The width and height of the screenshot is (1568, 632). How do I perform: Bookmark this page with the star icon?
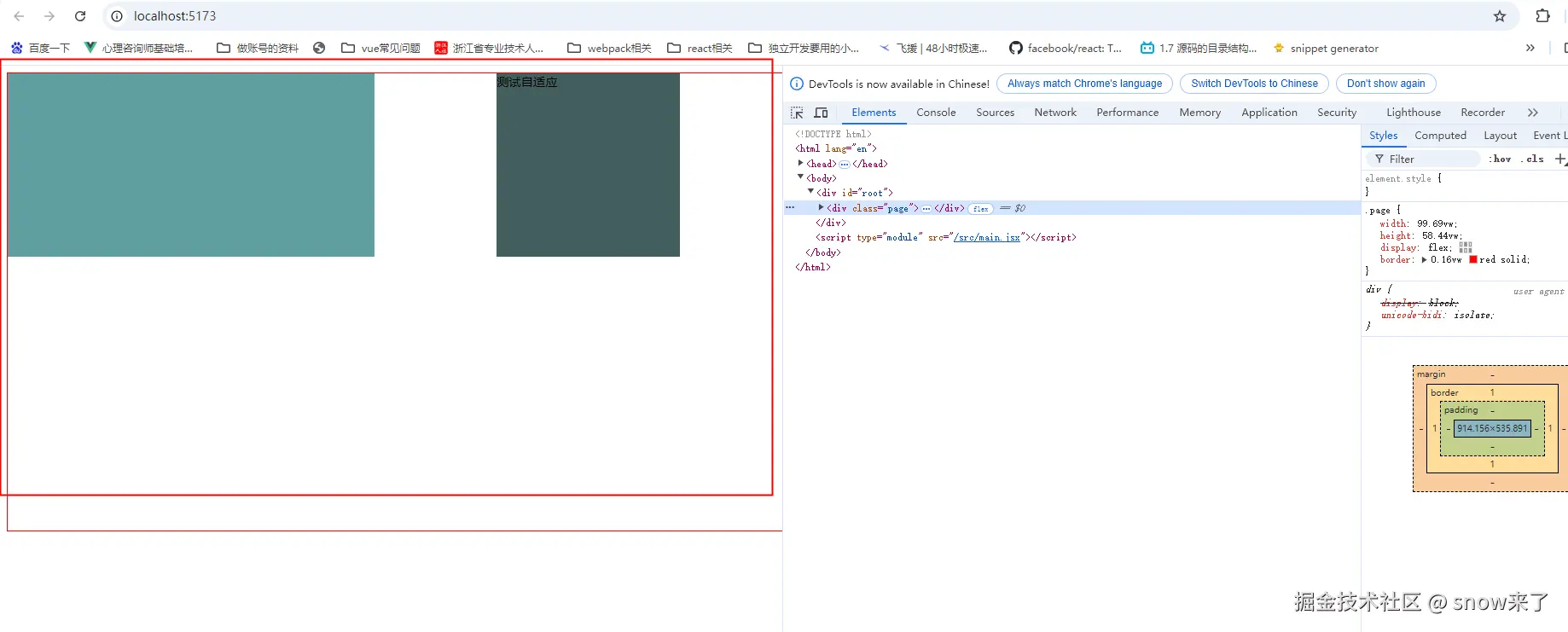click(1500, 16)
